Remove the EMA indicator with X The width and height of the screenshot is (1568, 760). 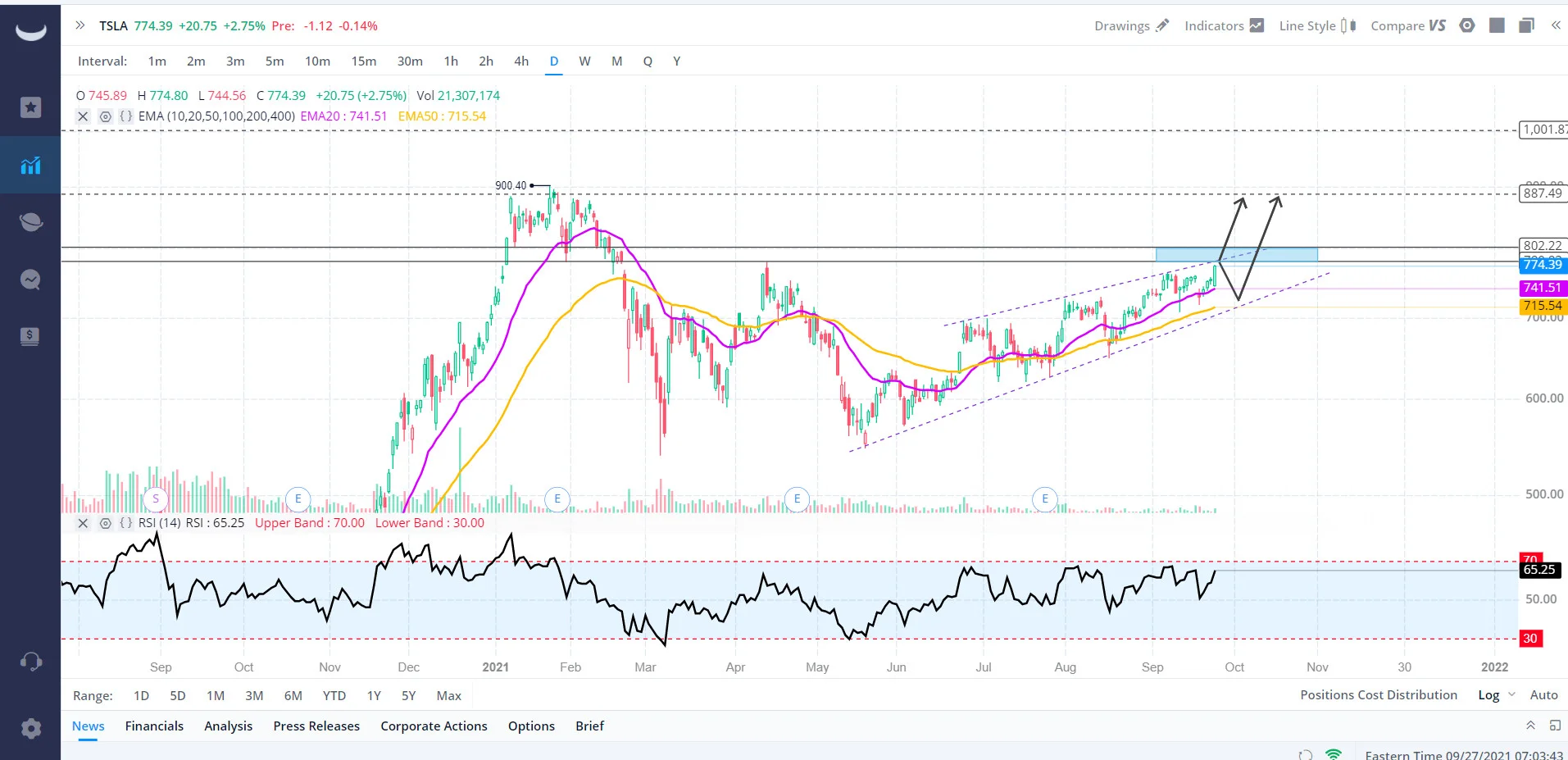83,116
